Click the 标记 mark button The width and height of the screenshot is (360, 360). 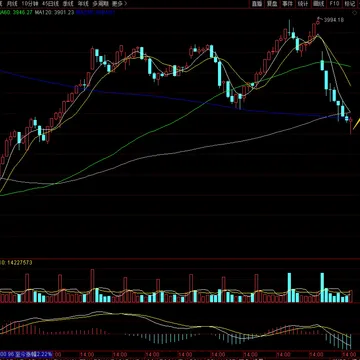349,4
